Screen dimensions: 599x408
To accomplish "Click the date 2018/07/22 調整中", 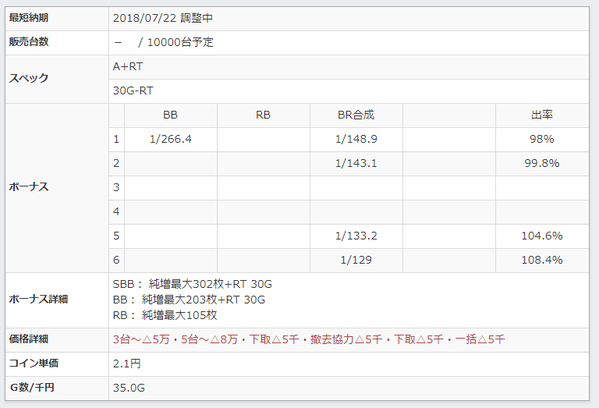I will point(163,18).
